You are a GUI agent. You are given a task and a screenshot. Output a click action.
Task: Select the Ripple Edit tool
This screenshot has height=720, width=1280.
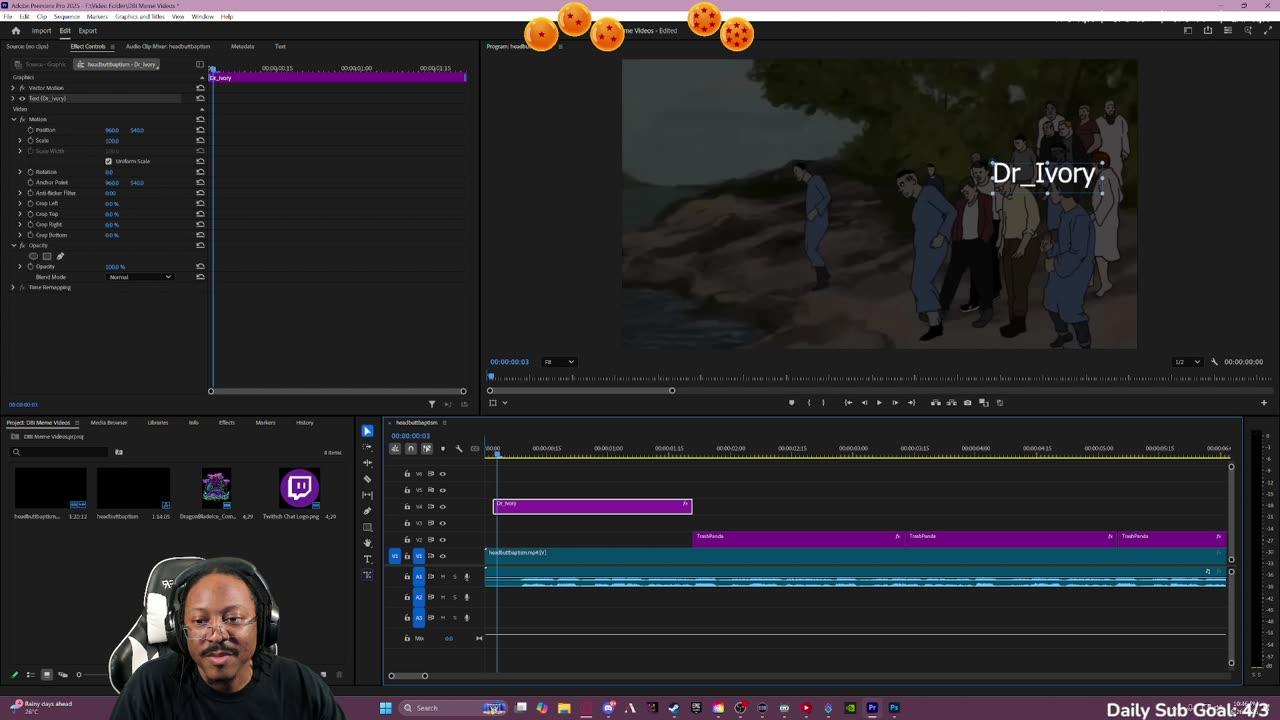click(367, 463)
